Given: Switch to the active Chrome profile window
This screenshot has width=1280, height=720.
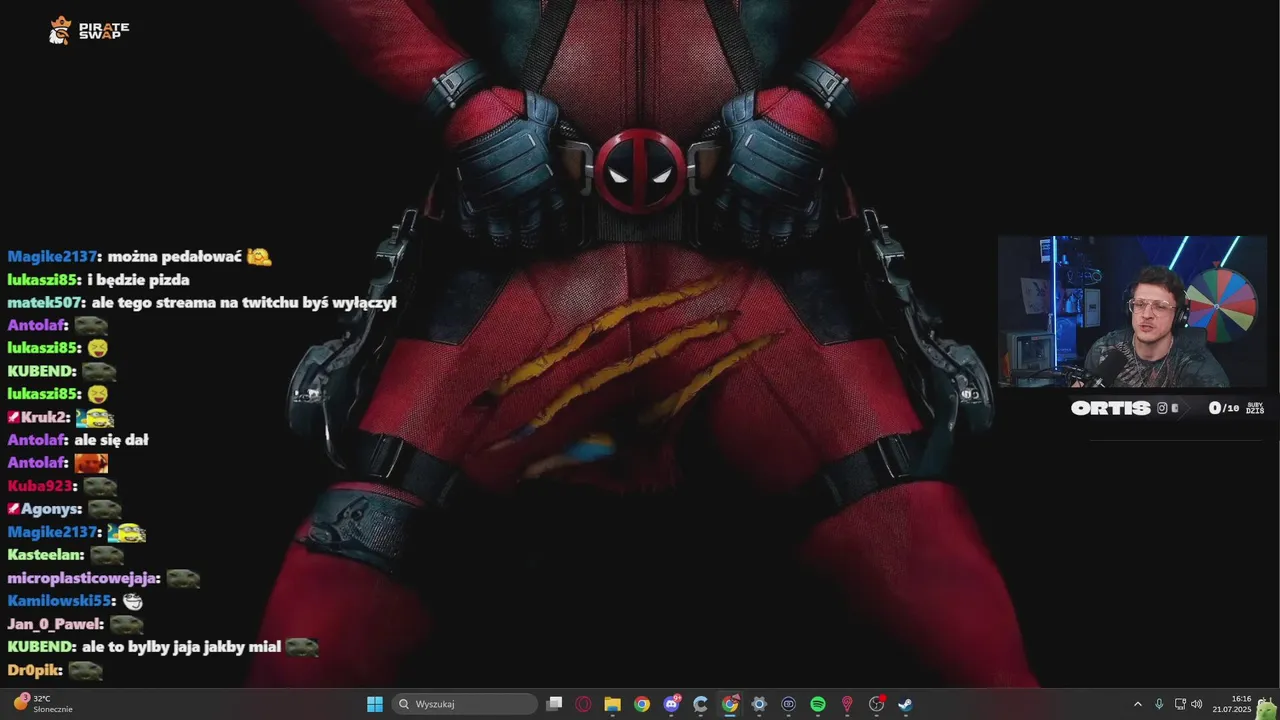Looking at the screenshot, I should (x=730, y=704).
